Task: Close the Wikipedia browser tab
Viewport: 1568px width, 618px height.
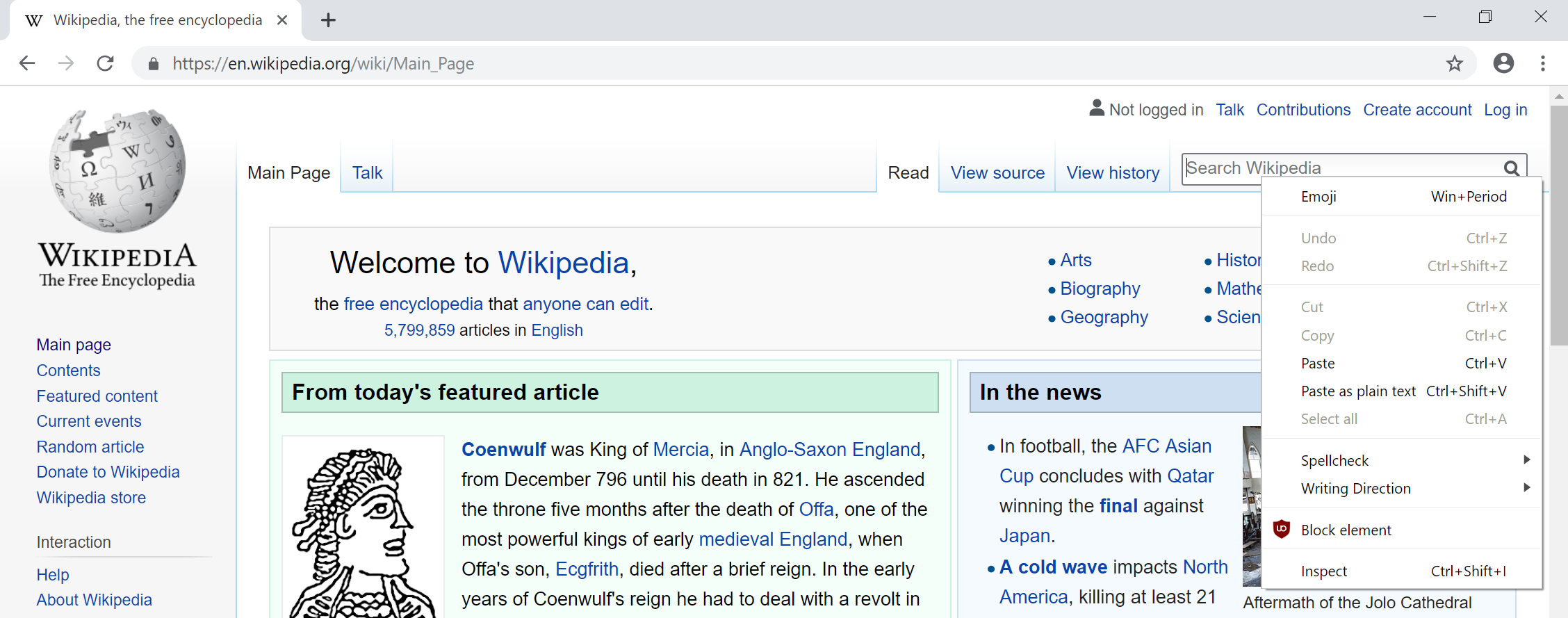Action: (x=282, y=20)
